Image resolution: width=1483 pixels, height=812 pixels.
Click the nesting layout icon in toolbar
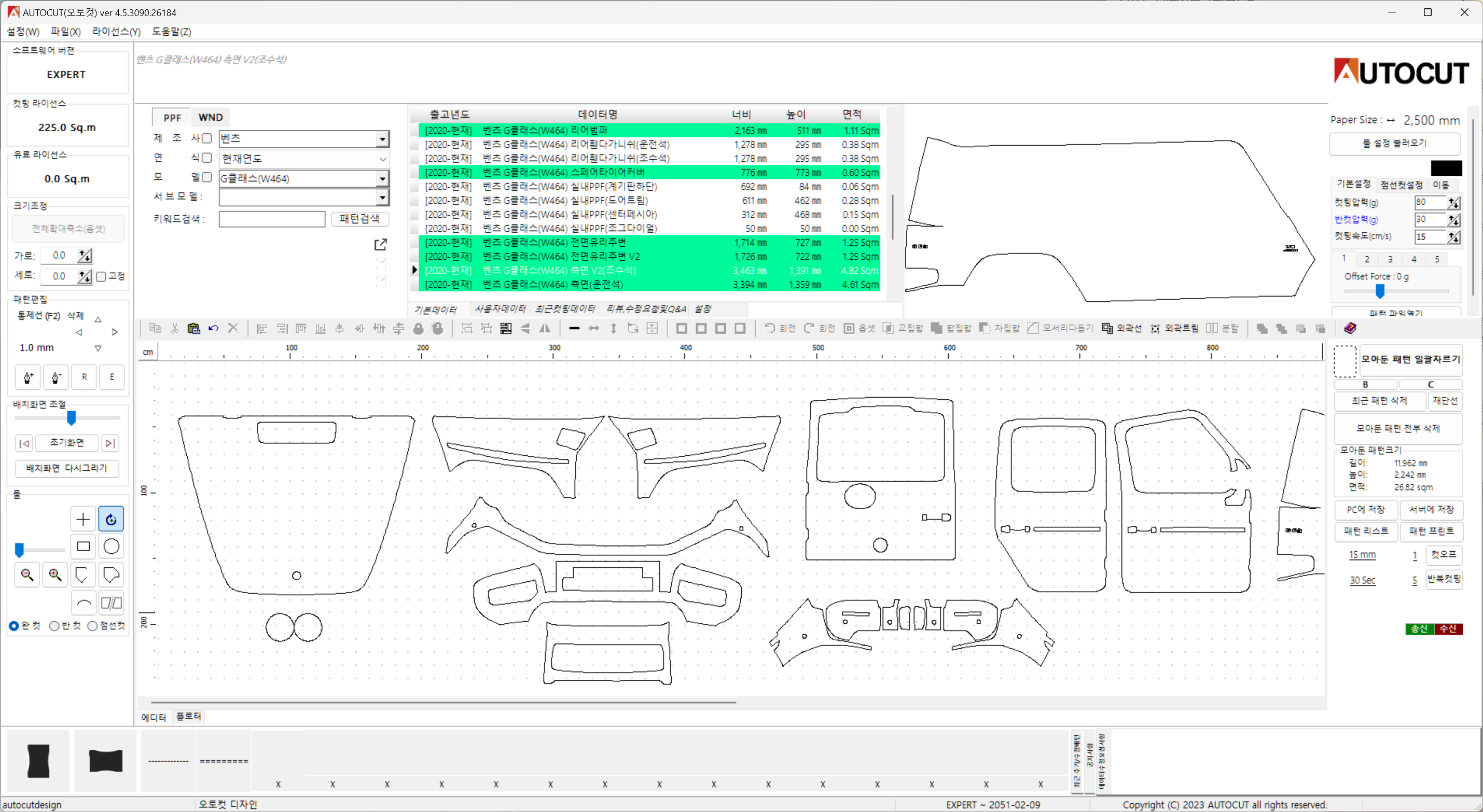(x=505, y=328)
